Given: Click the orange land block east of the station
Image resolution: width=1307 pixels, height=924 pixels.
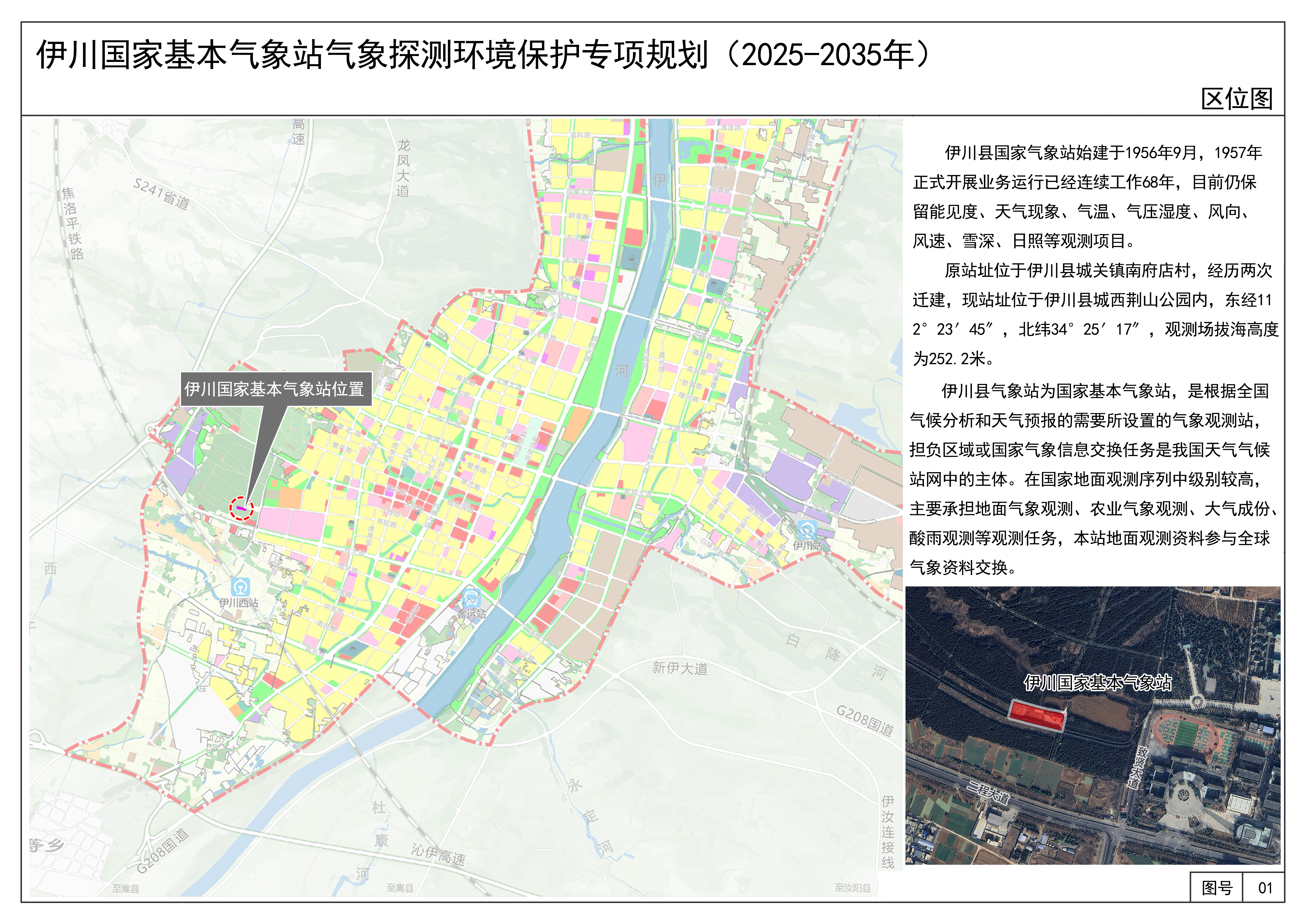Looking at the screenshot, I should [x=290, y=498].
